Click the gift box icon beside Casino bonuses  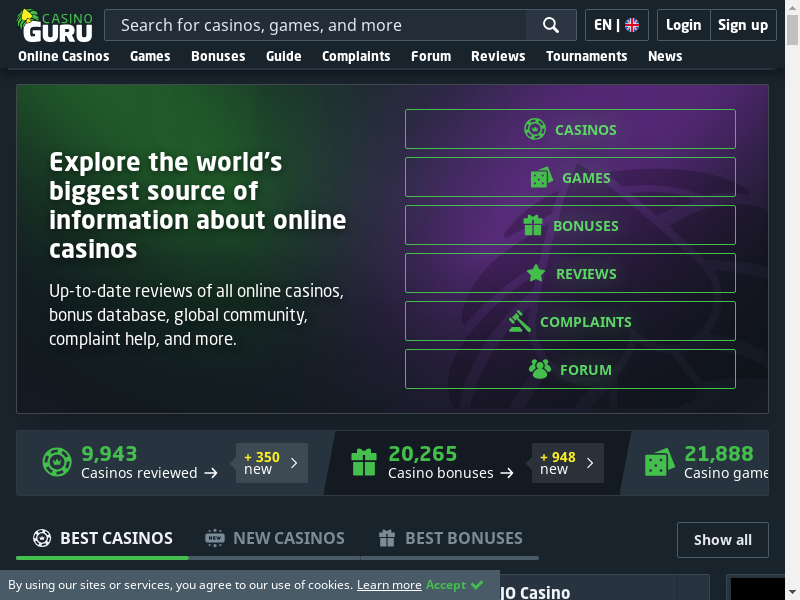tap(364, 462)
